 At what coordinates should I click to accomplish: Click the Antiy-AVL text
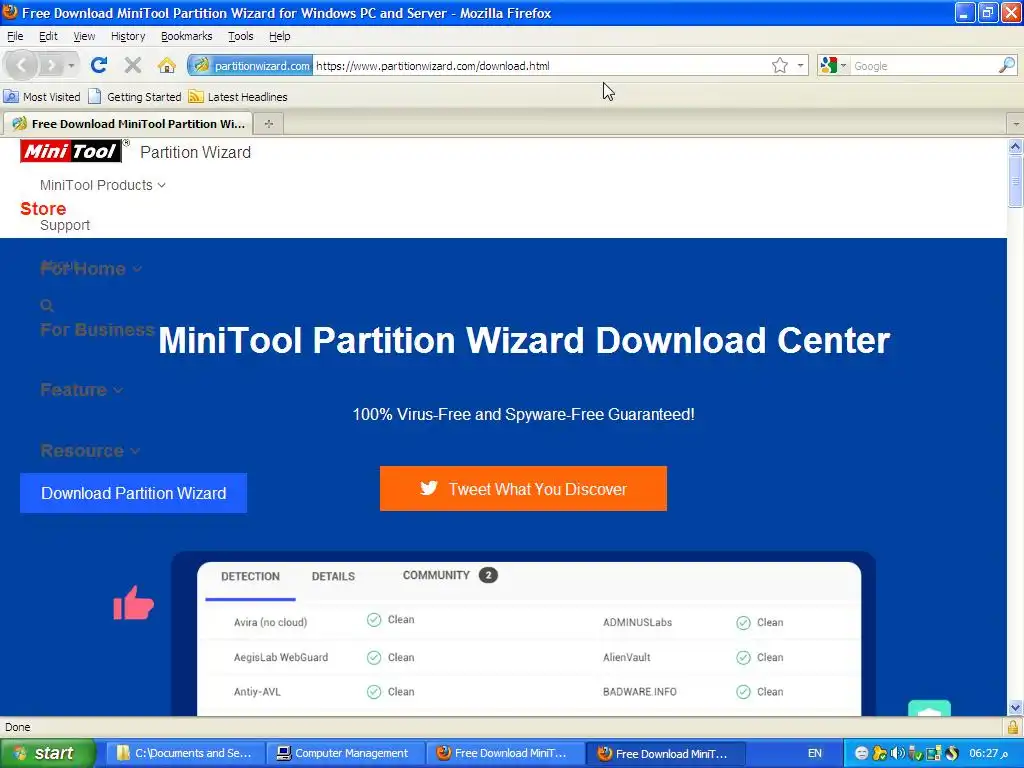[x=257, y=692]
